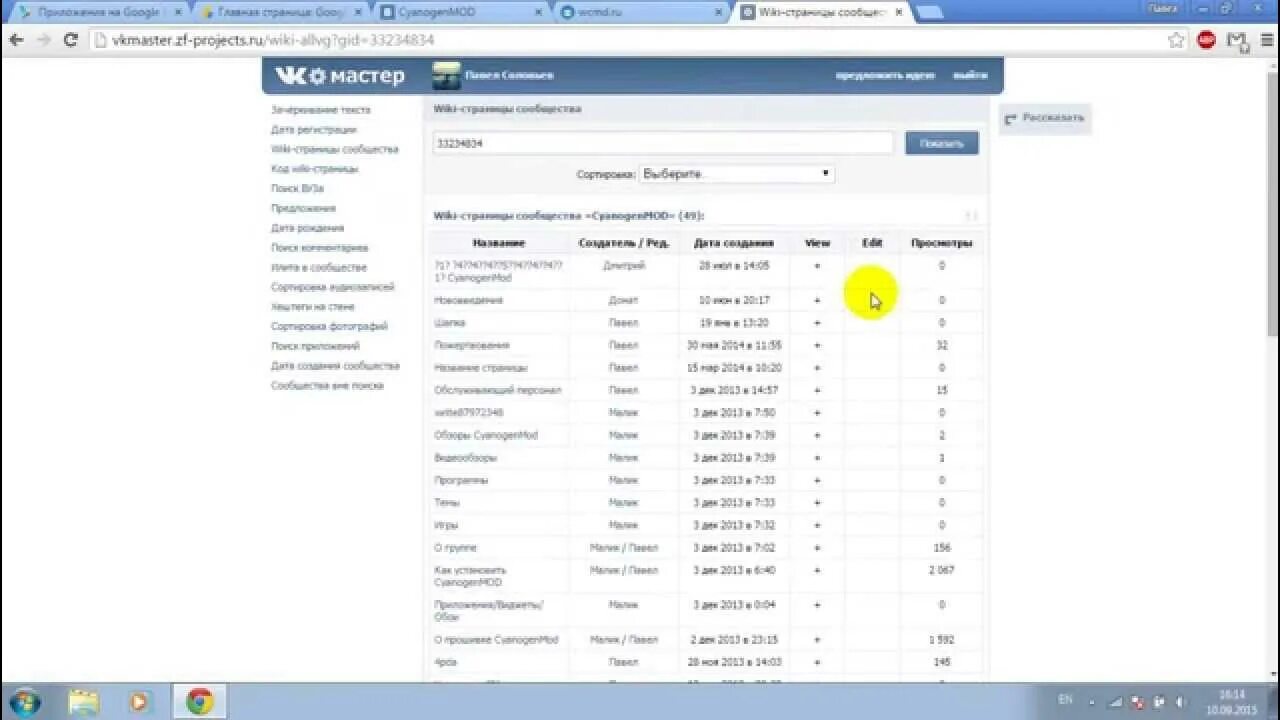Click the volume icon in system tray
1280x720 pixels.
coord(1181,701)
